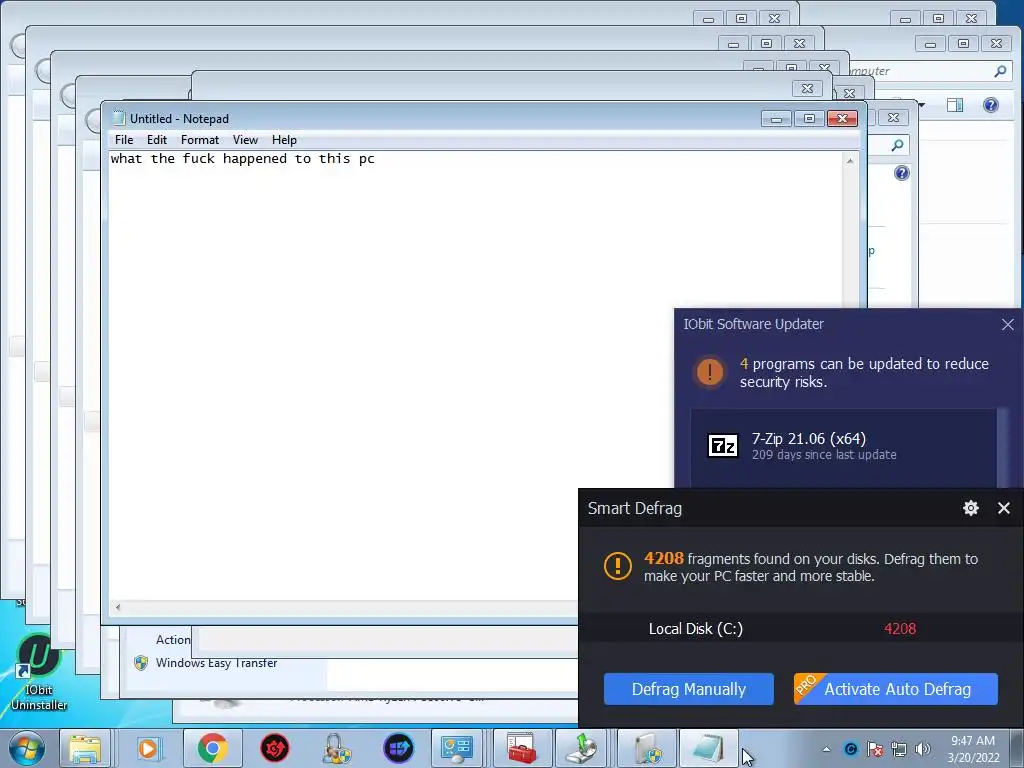The width and height of the screenshot is (1024, 768).
Task: Maximize the Untitled - Notepad window
Action: tap(808, 119)
